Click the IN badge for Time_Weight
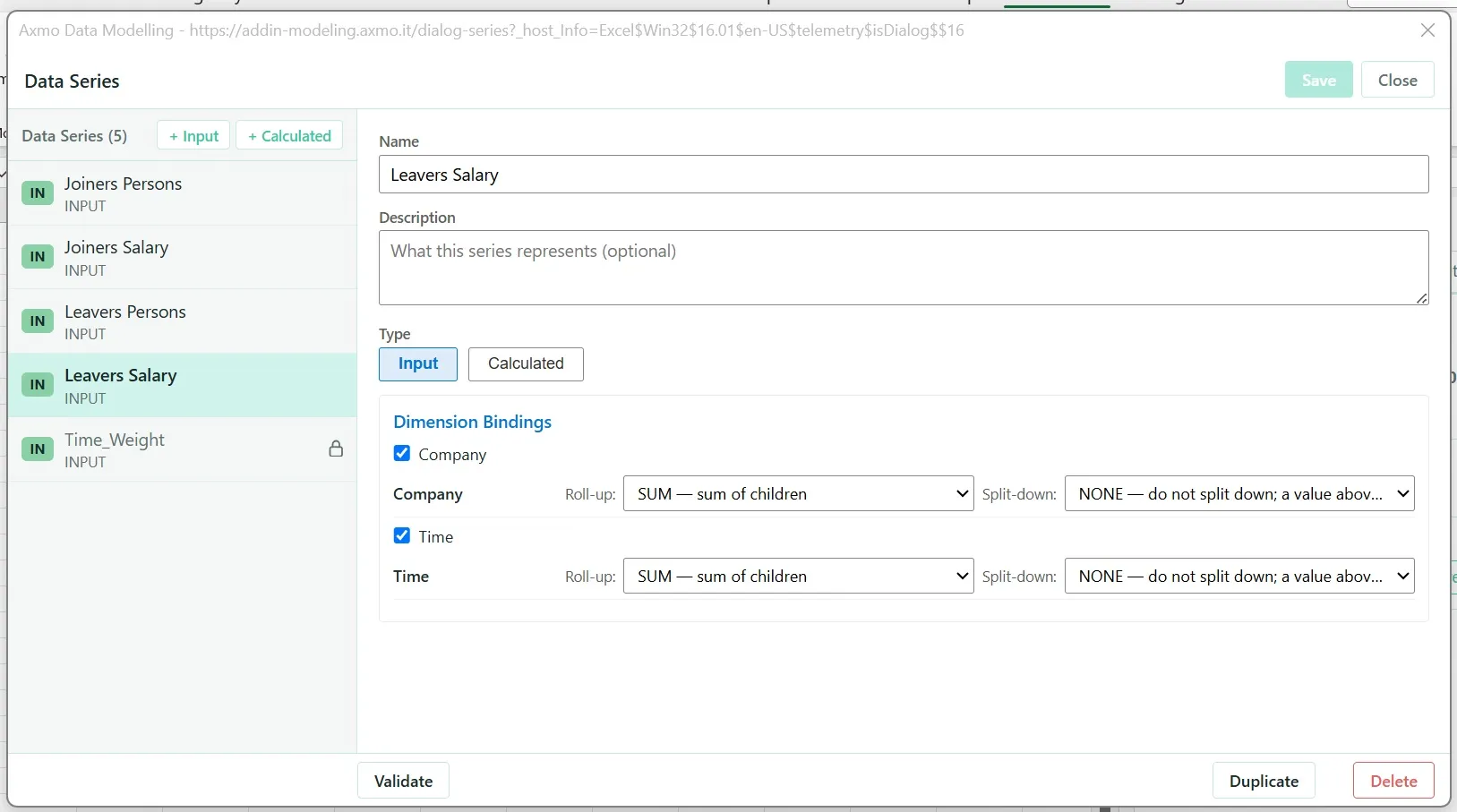The image size is (1457, 812). pos(38,449)
